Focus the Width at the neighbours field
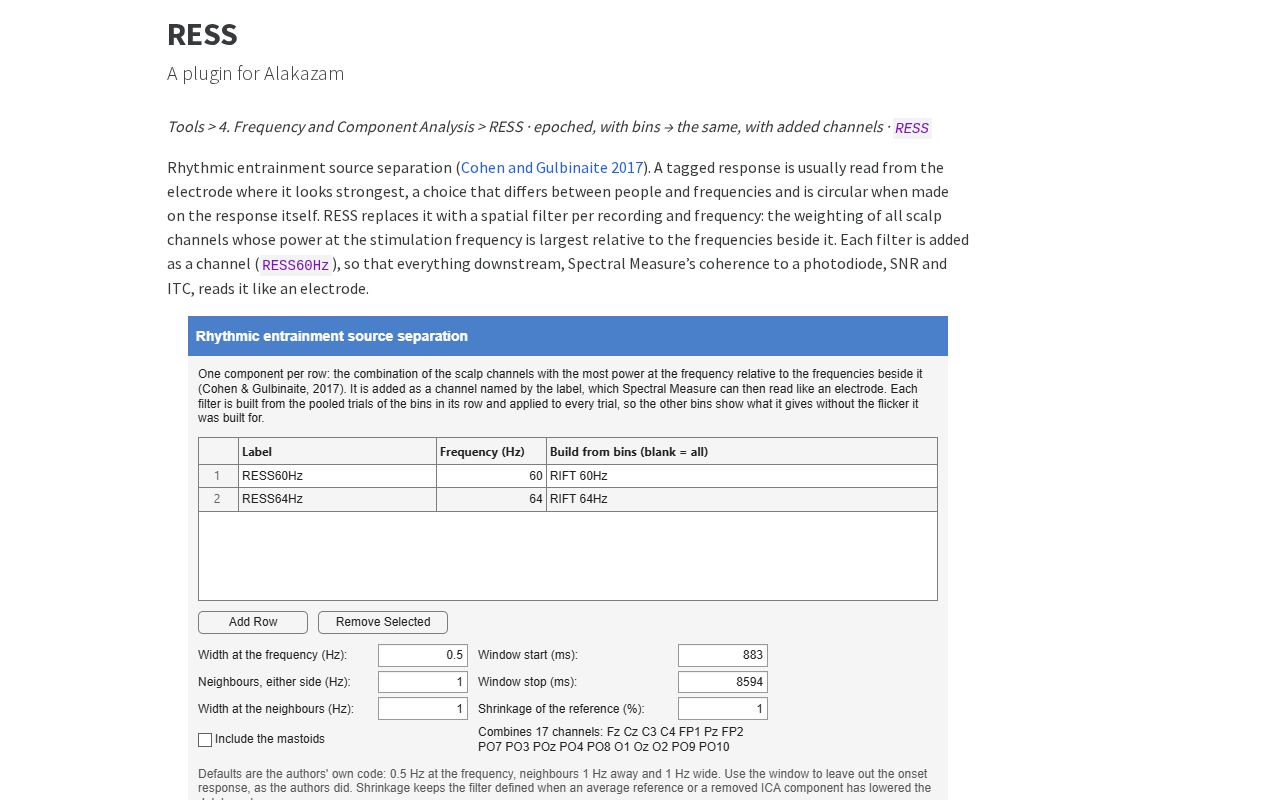1280x800 pixels. (x=423, y=709)
